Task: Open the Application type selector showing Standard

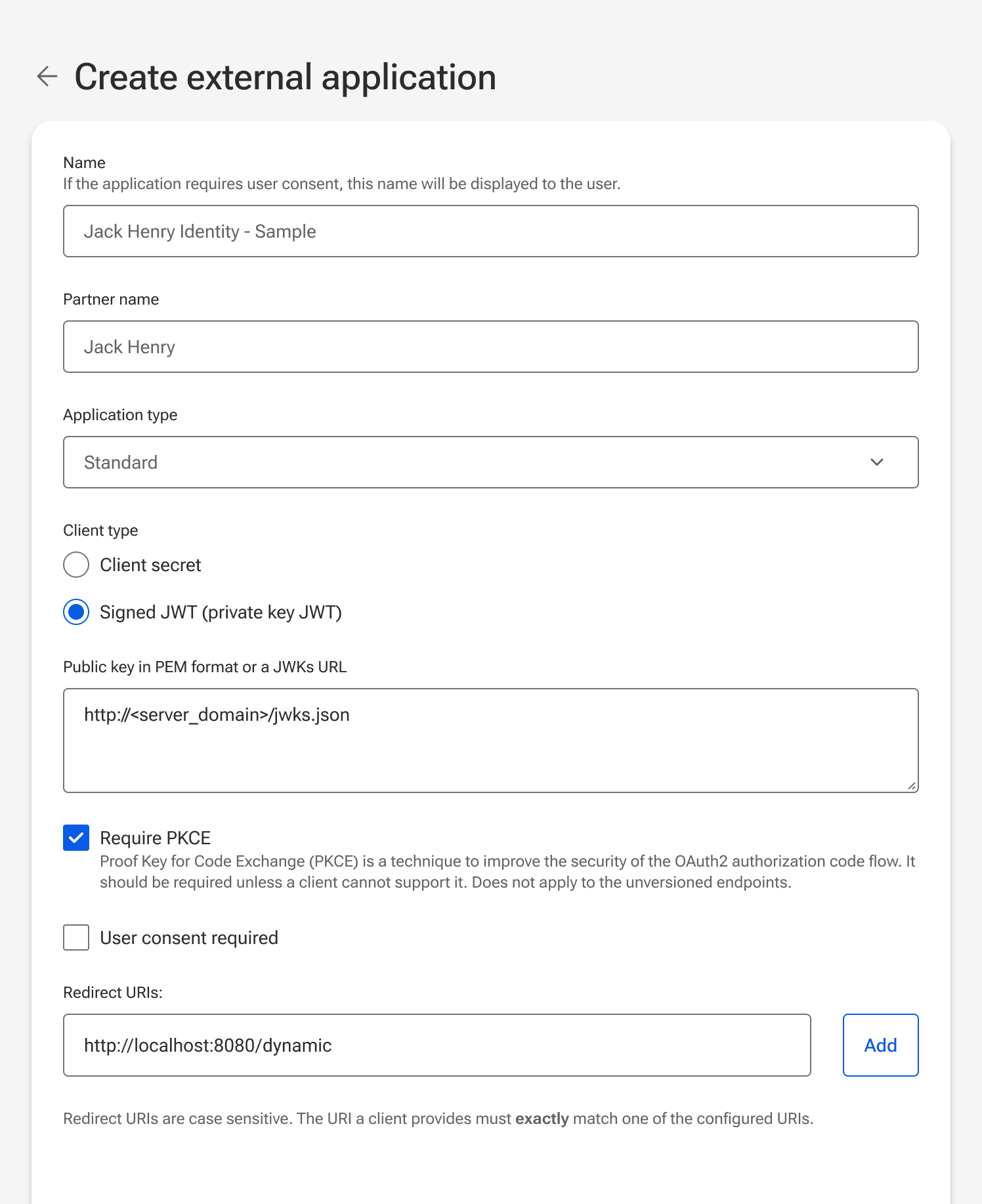Action: click(490, 462)
